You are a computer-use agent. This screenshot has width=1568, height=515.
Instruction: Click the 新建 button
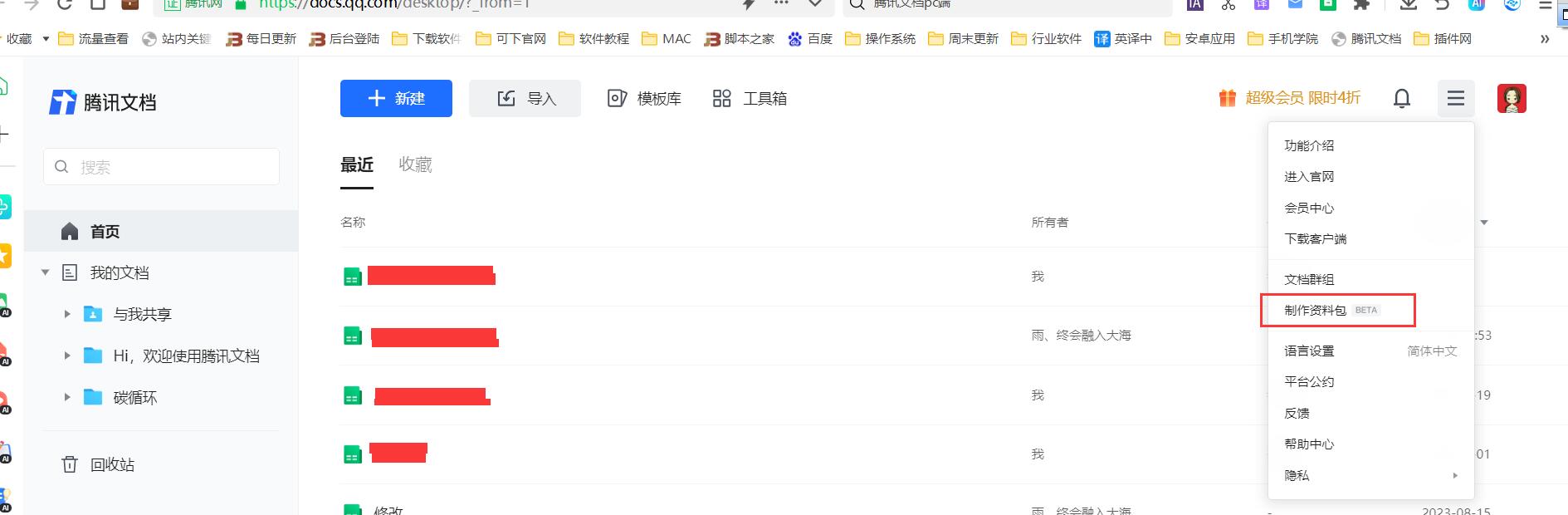396,99
